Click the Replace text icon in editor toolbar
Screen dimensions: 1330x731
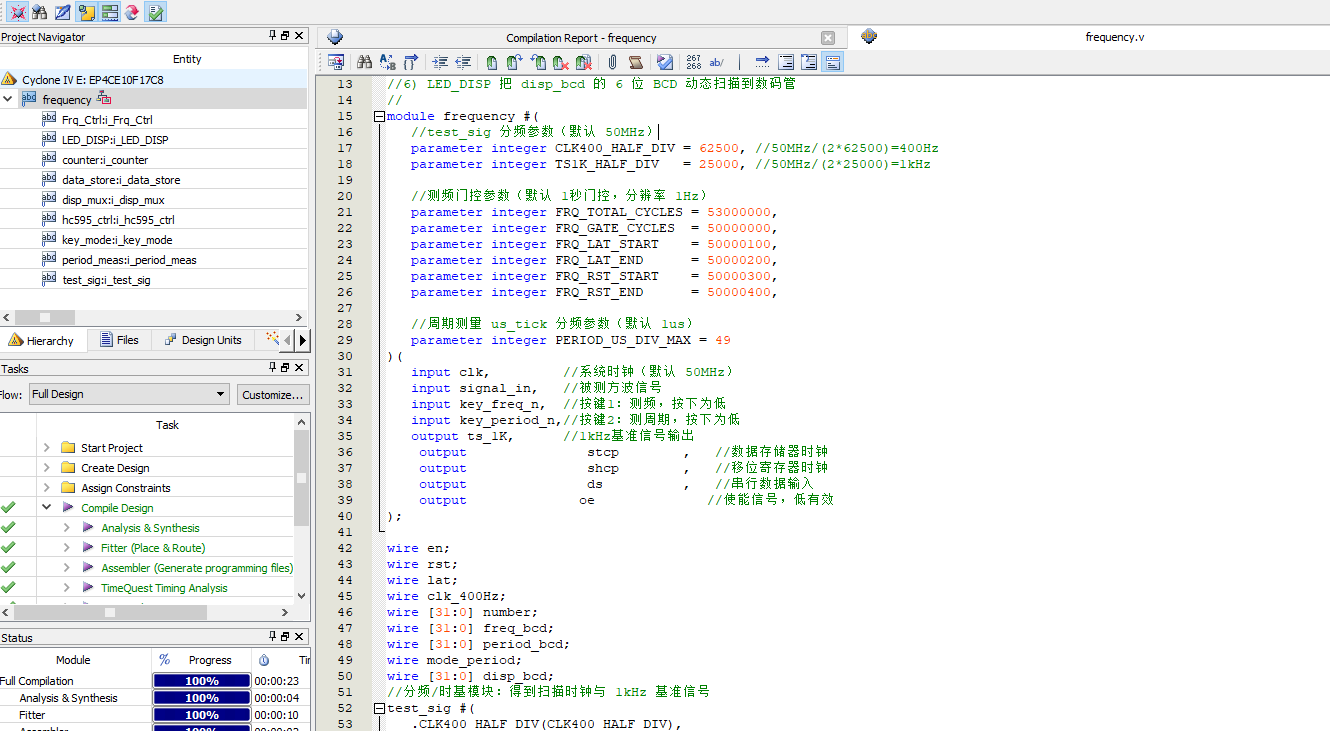(387, 62)
